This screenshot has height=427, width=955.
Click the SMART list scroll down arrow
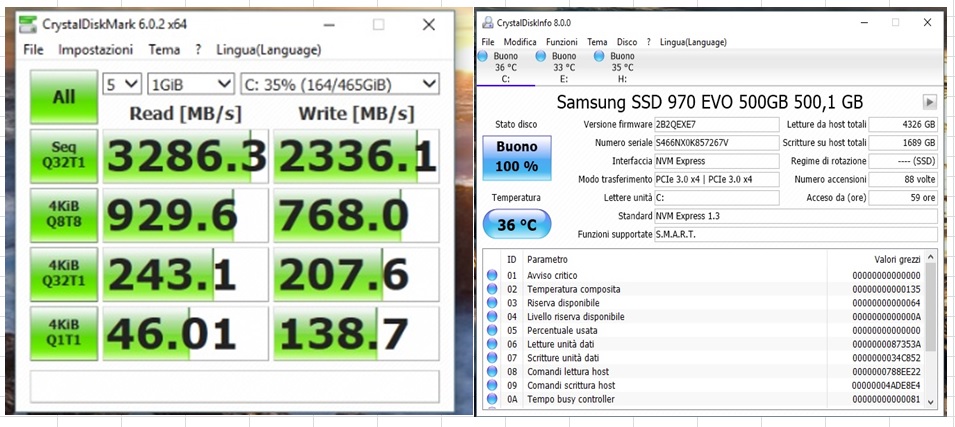coord(930,401)
